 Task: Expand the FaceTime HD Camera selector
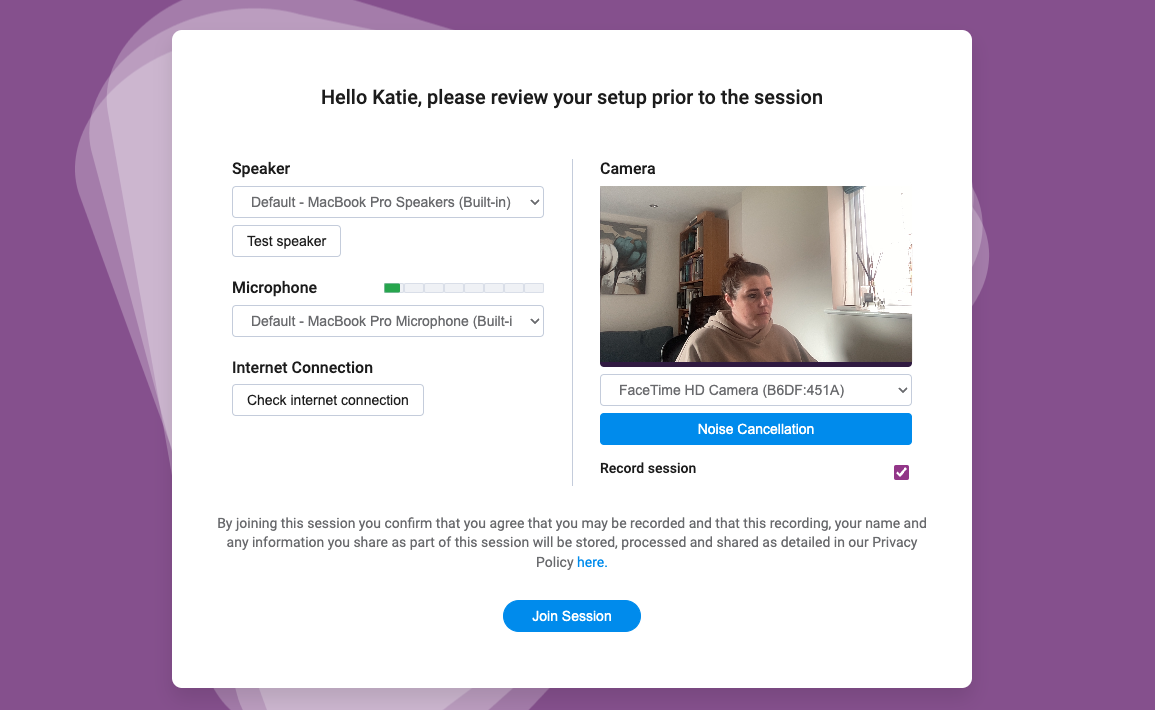[x=756, y=390]
